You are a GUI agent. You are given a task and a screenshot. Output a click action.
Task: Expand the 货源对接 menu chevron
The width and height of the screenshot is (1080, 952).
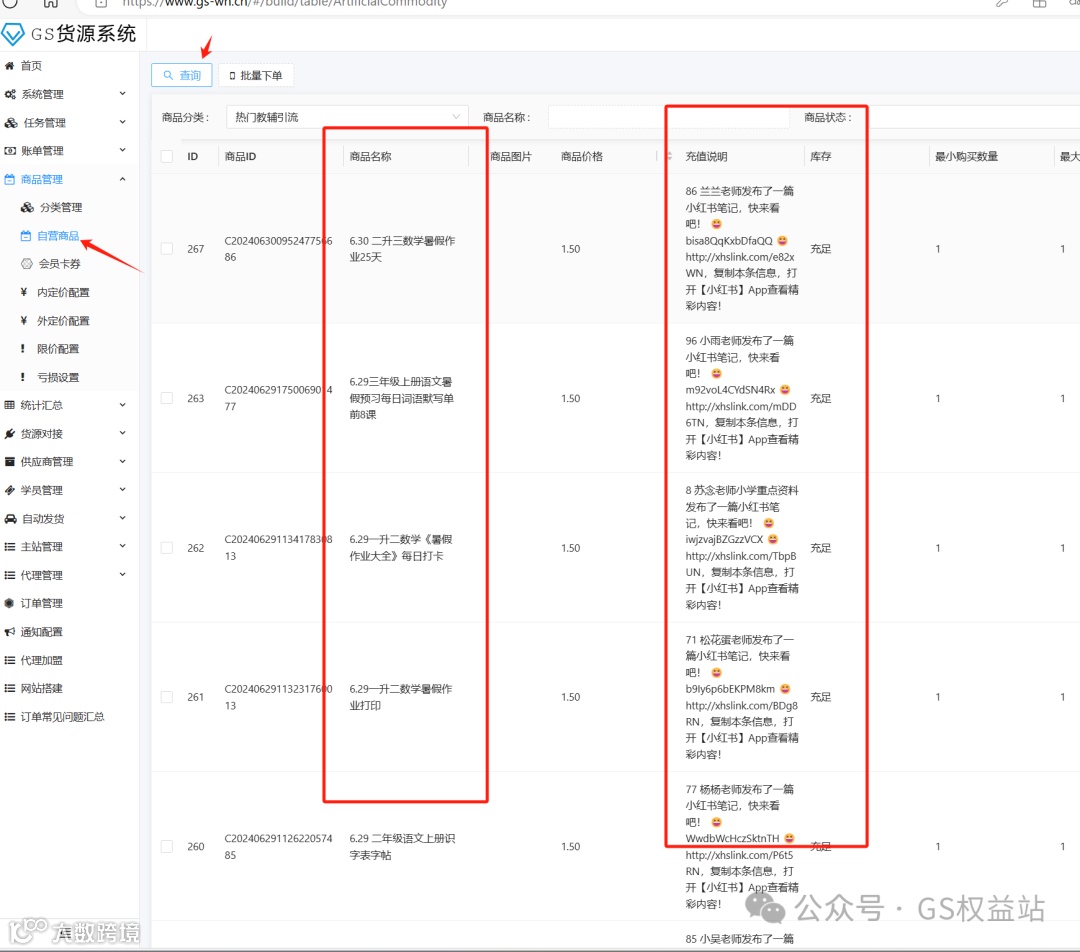(123, 433)
